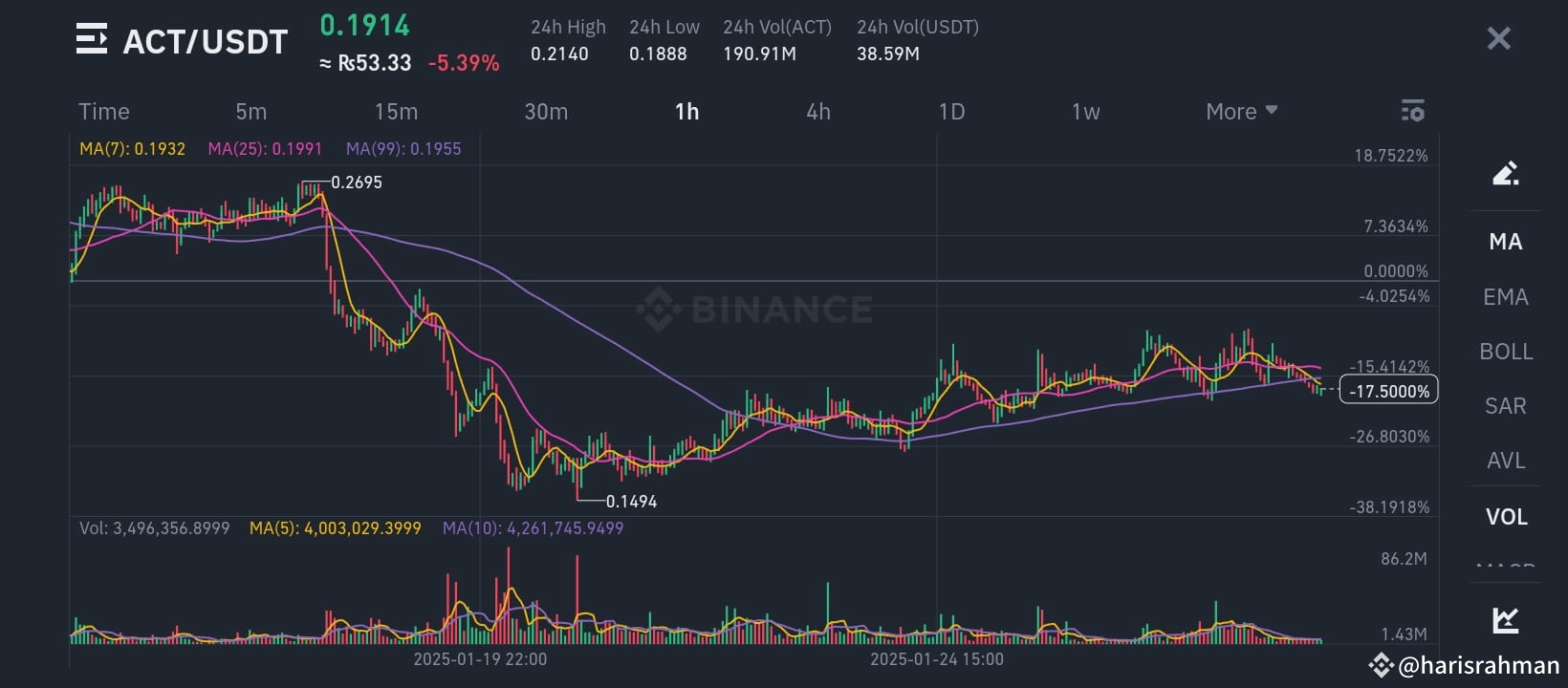Select the 1D timeframe tab
Viewport: 1568px width, 688px height.
pos(951,111)
